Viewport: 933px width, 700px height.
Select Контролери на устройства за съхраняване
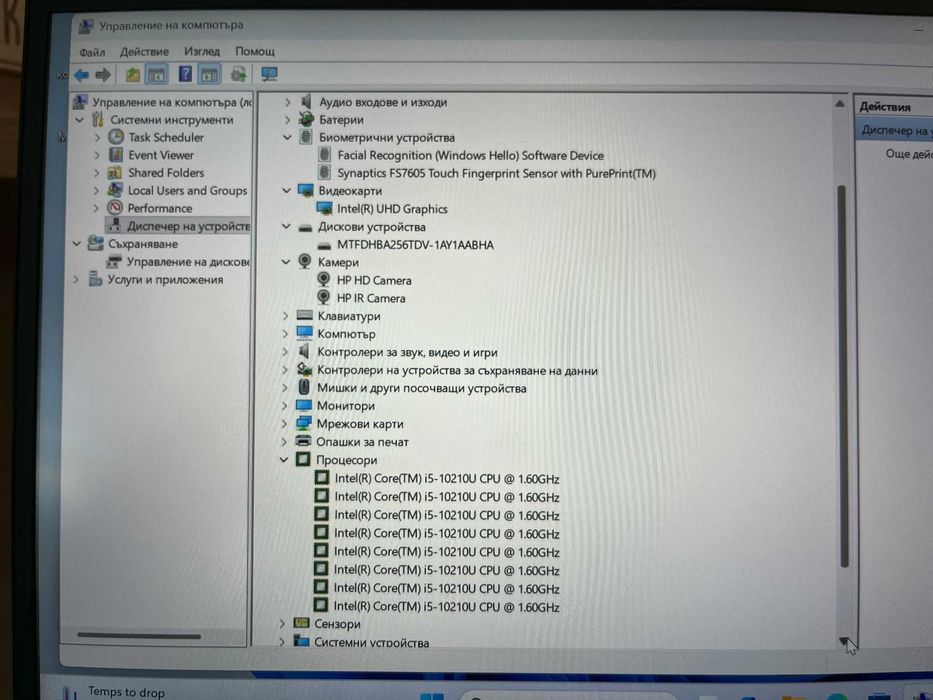457,370
